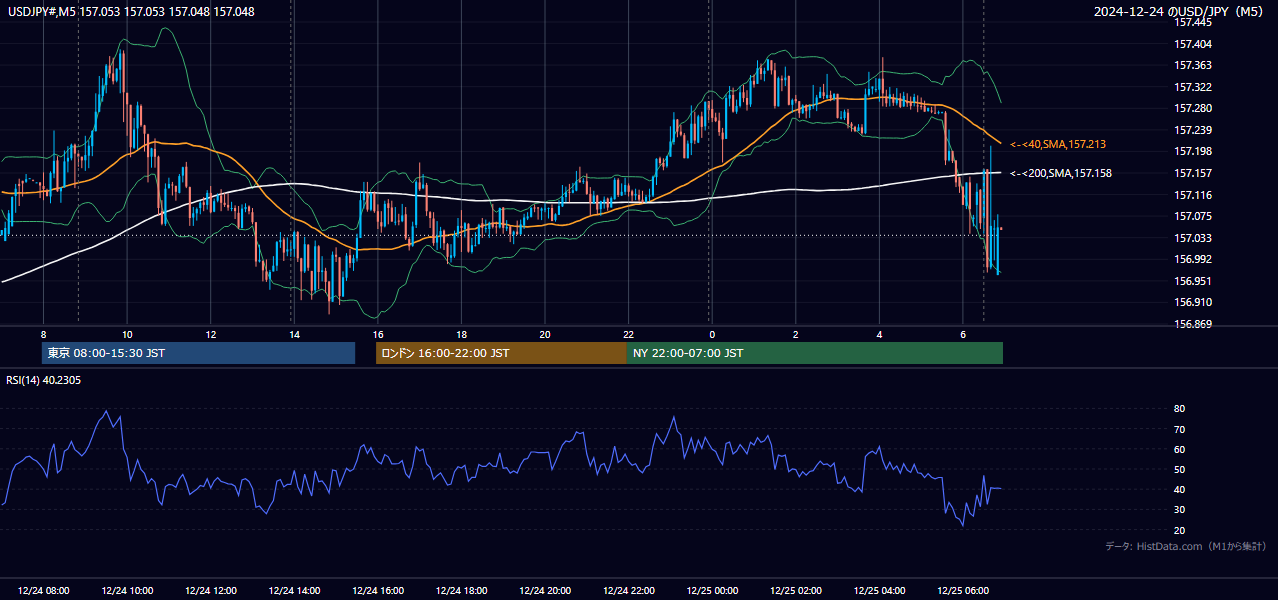Click the 157.116 price axis label
This screenshot has width=1278, height=600.
[1194, 195]
